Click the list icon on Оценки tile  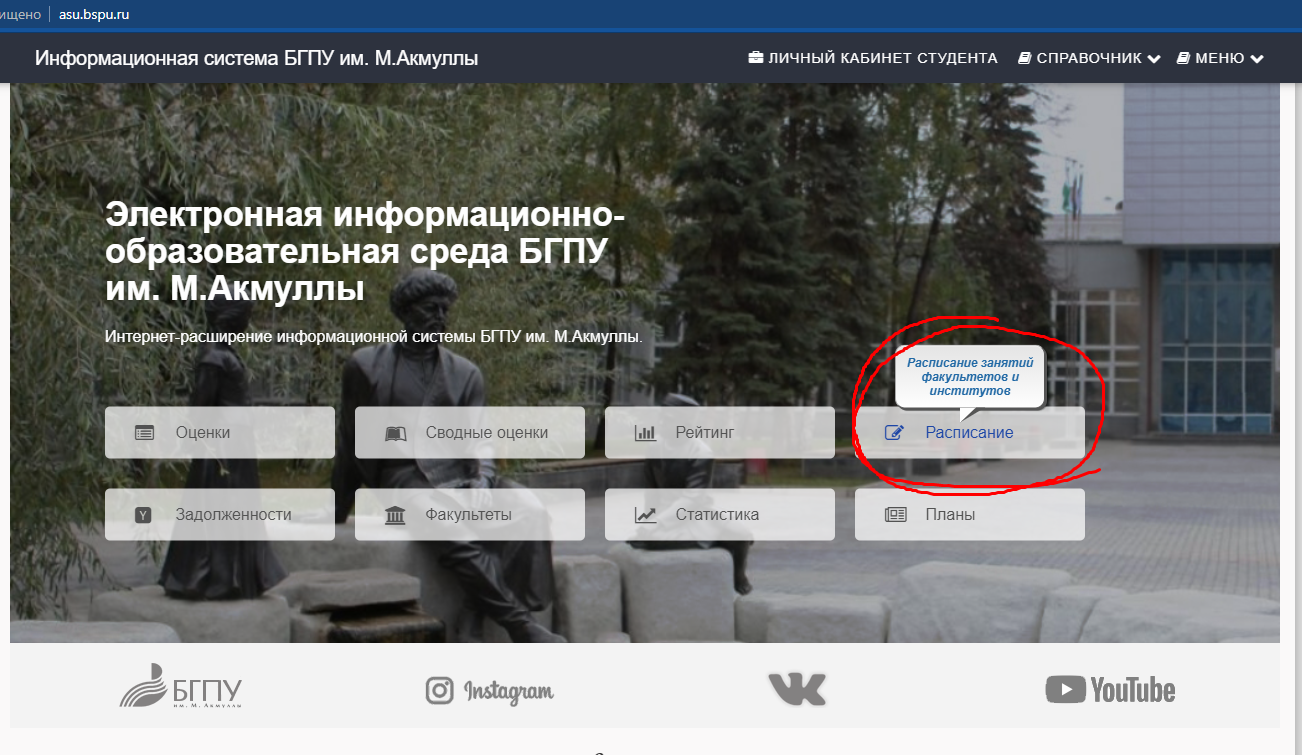pos(145,433)
